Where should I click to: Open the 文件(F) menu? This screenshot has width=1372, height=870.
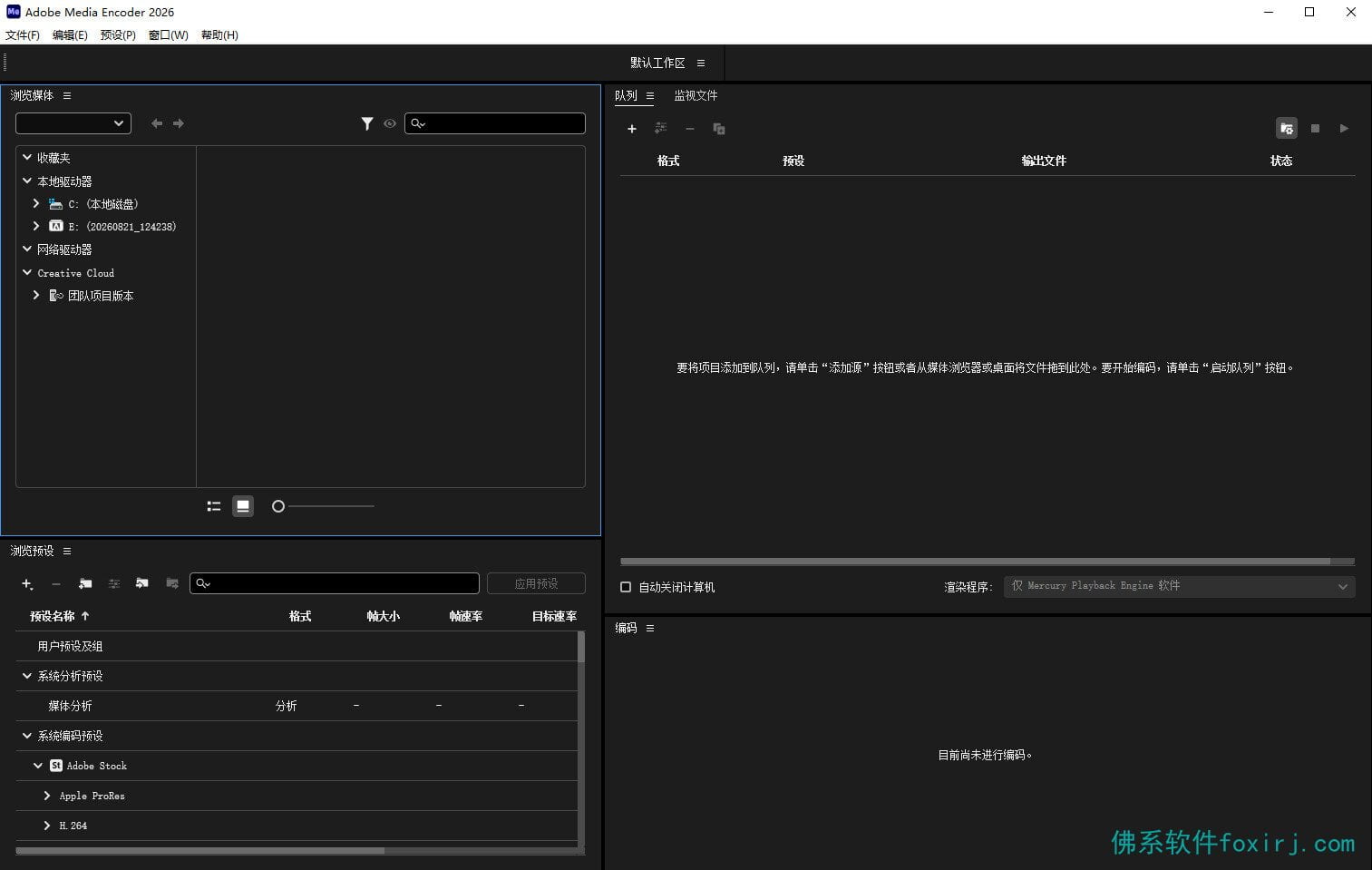23,34
